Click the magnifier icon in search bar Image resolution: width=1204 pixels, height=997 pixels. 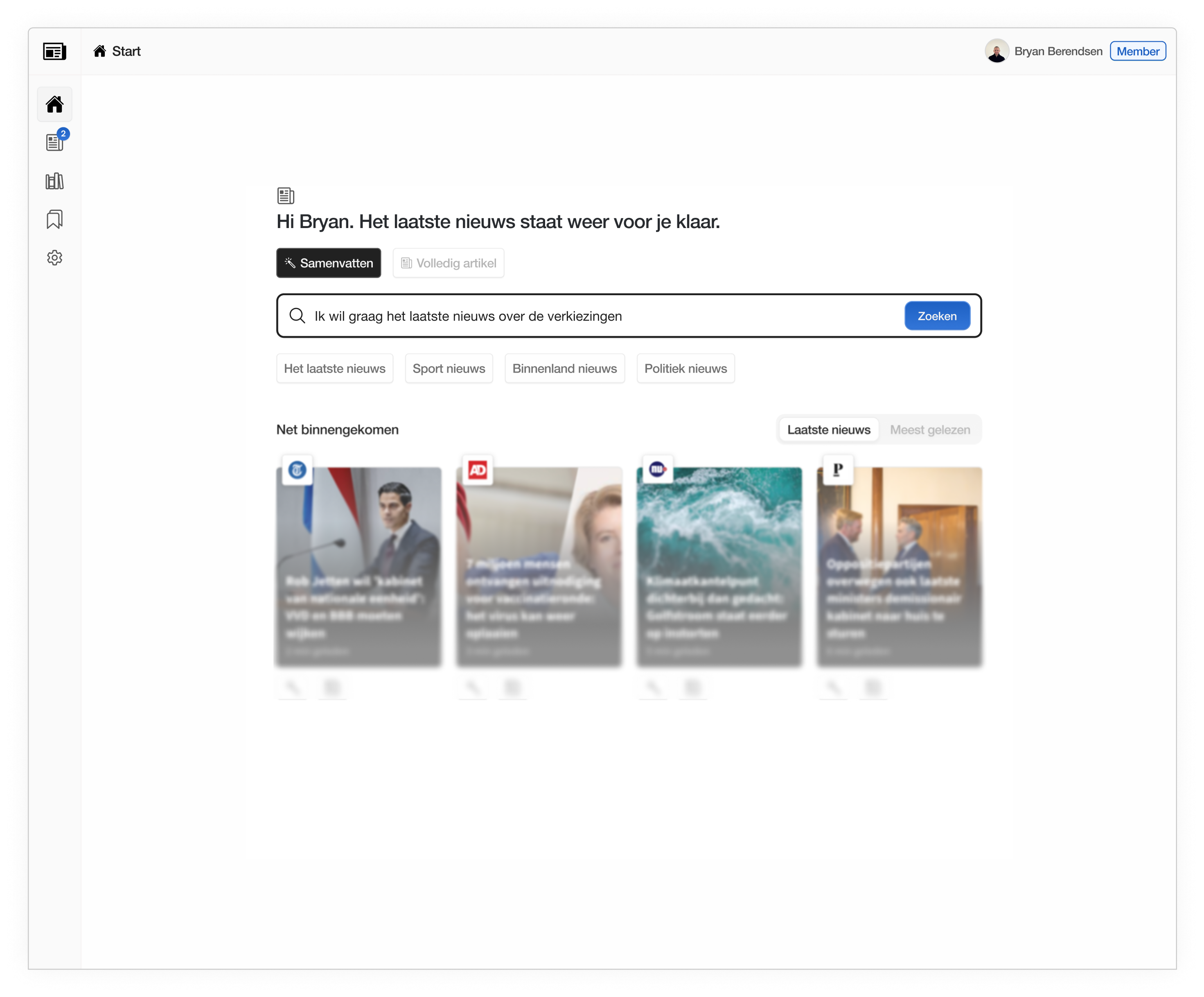(x=297, y=316)
